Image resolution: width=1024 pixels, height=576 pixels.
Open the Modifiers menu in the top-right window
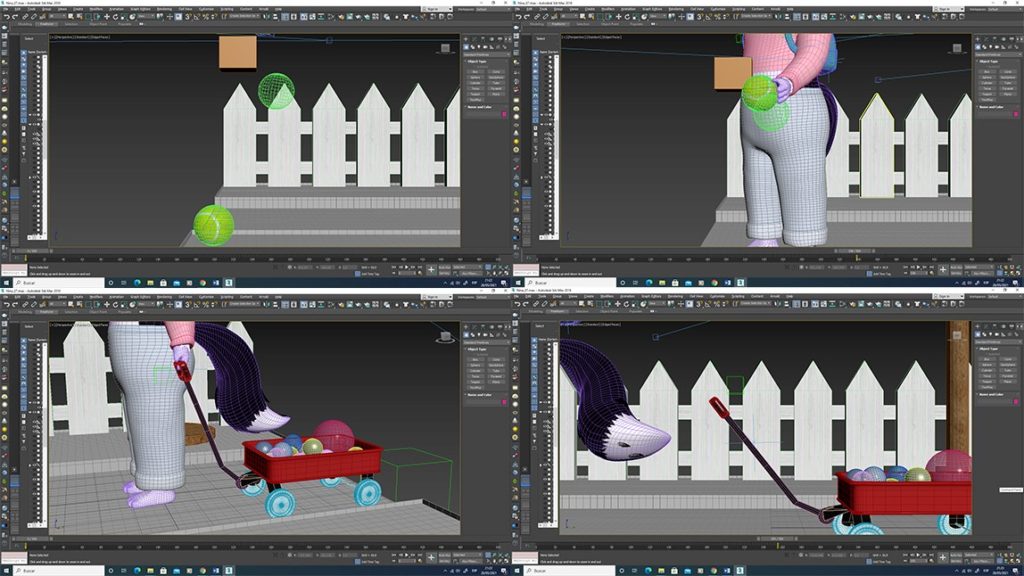(607, 11)
